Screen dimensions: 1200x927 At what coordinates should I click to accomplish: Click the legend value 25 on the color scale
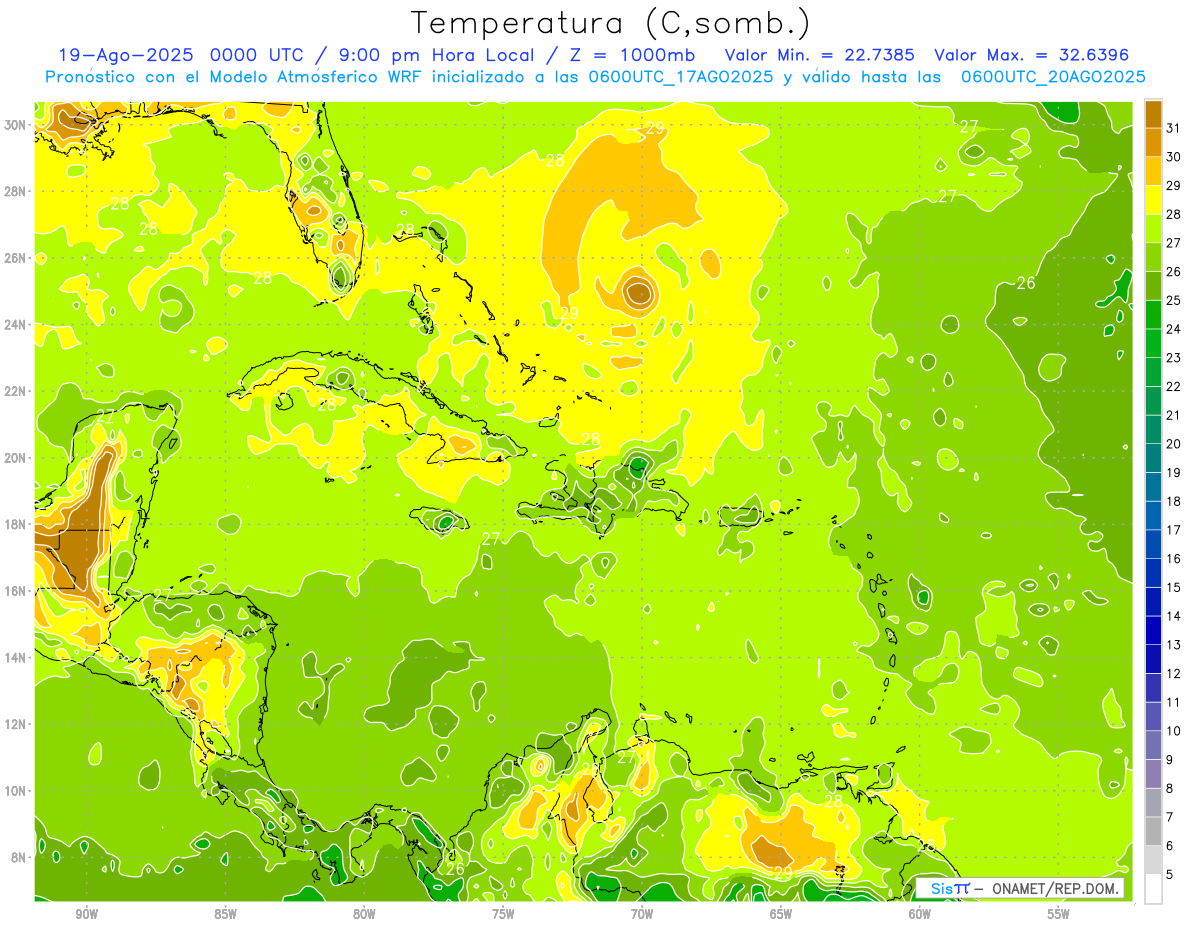click(x=1173, y=300)
